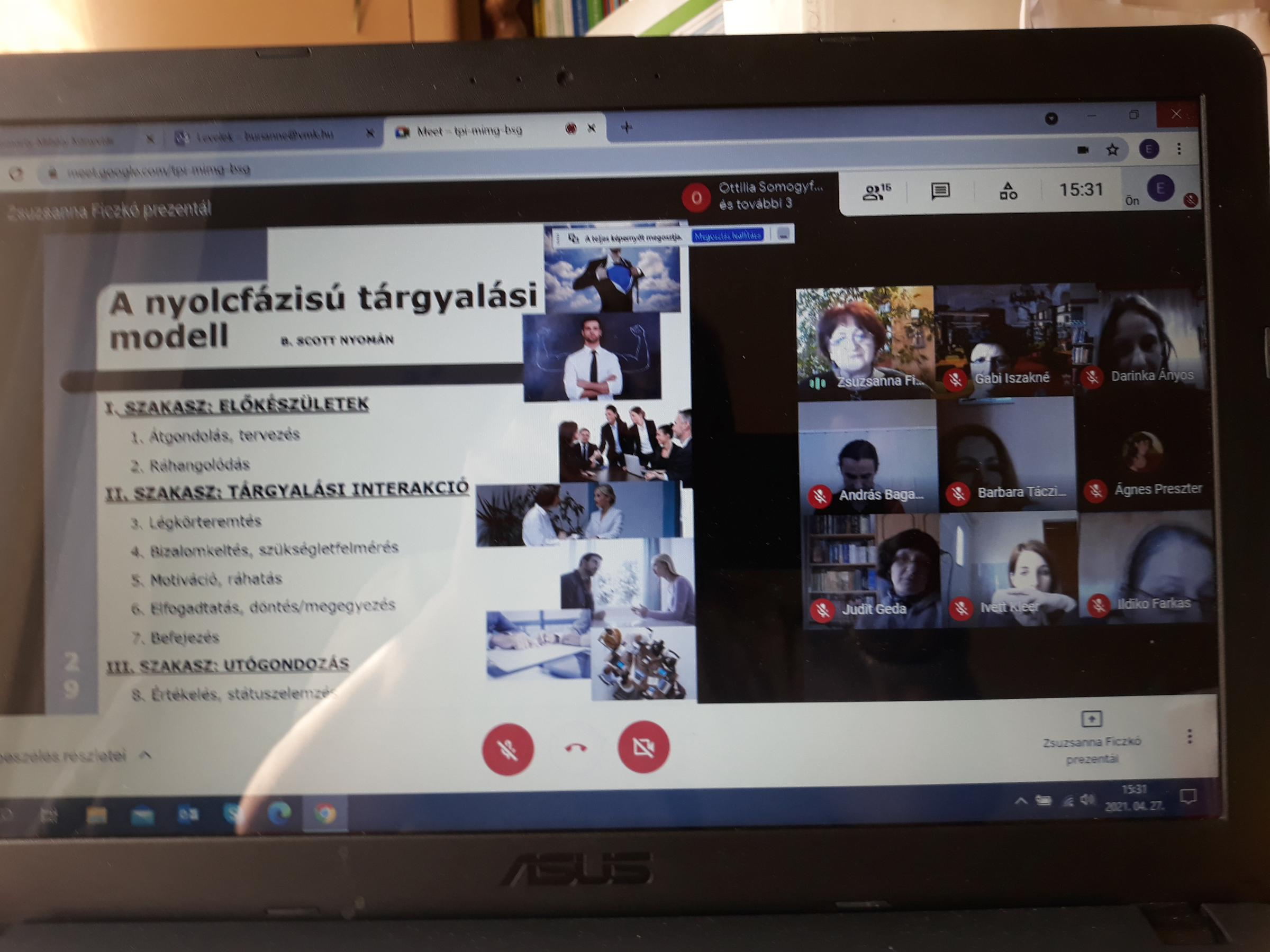This screenshot has height=952, width=1270.
Task: Expand the meeting details chevron at bottom left
Action: [x=146, y=755]
